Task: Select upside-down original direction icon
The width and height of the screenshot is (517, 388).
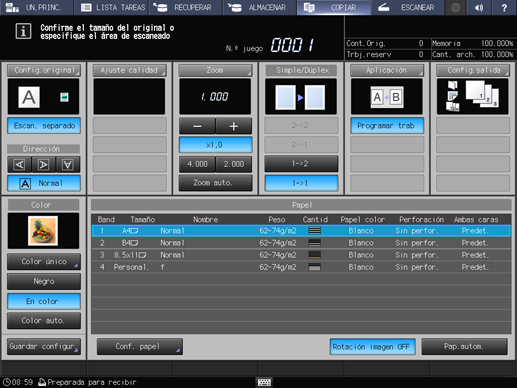Action: click(x=68, y=164)
